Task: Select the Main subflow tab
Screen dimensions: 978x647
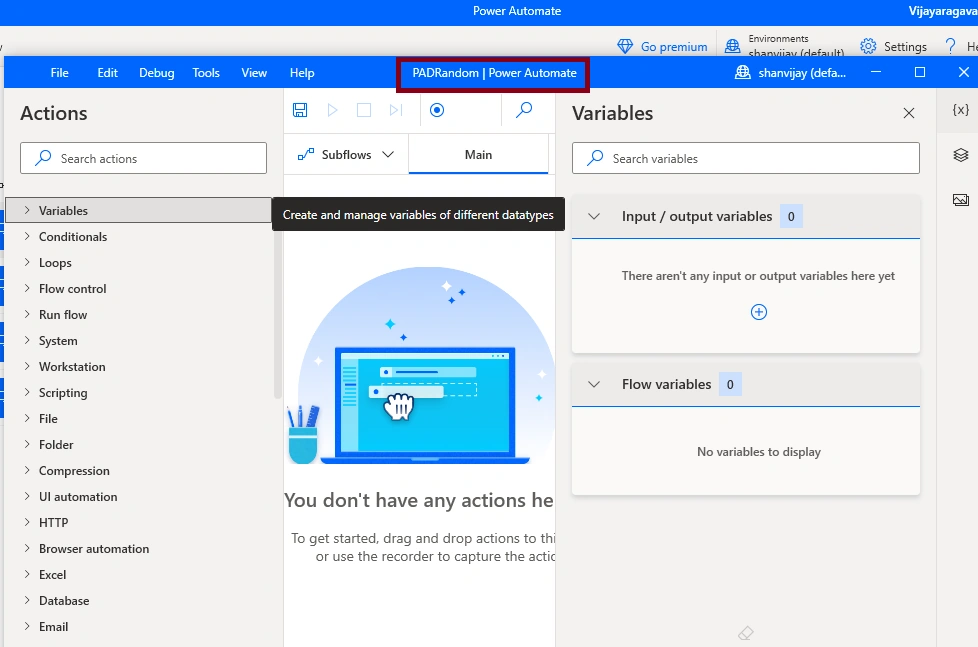Action: click(478, 155)
